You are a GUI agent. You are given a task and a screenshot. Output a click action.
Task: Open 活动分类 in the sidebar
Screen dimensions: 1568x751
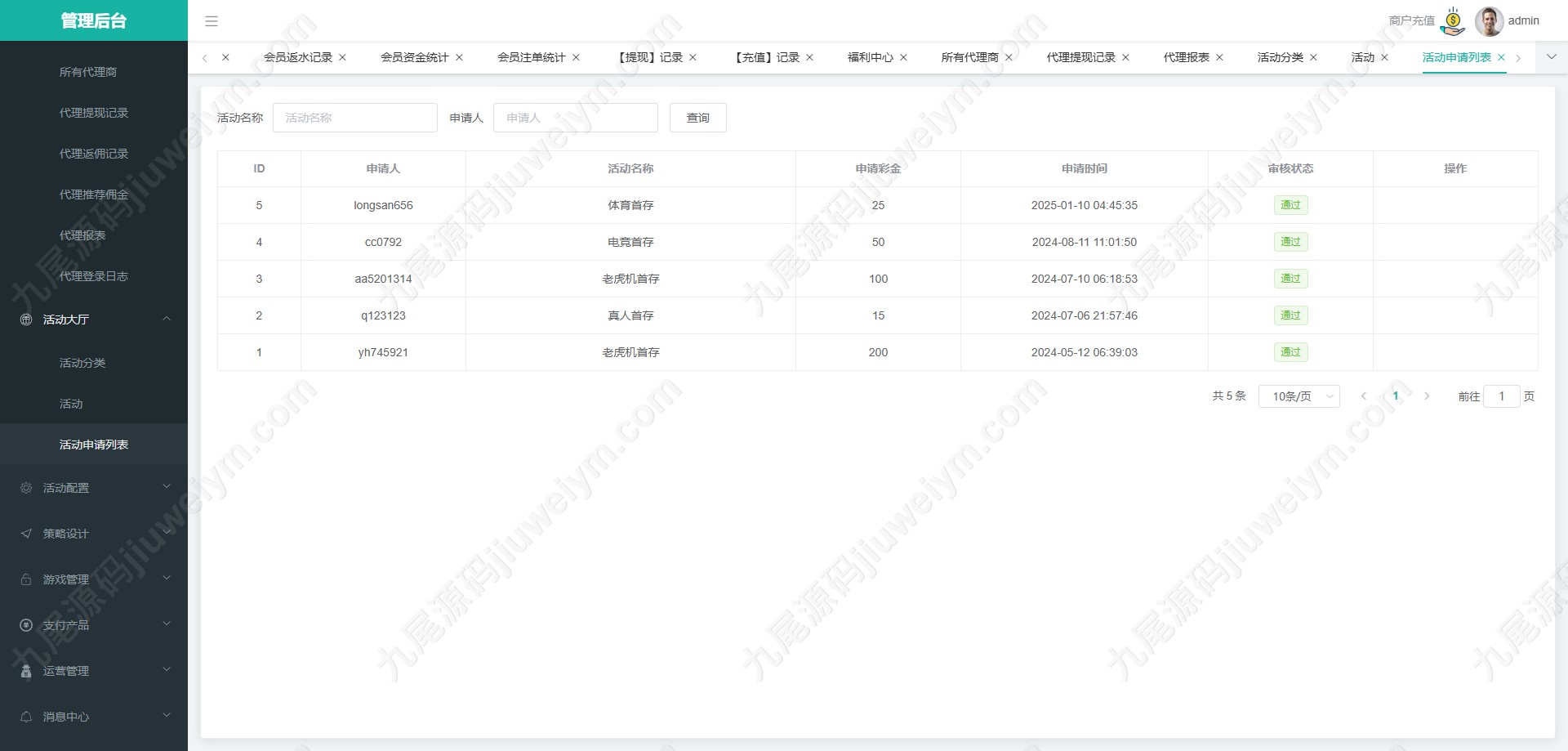point(82,363)
